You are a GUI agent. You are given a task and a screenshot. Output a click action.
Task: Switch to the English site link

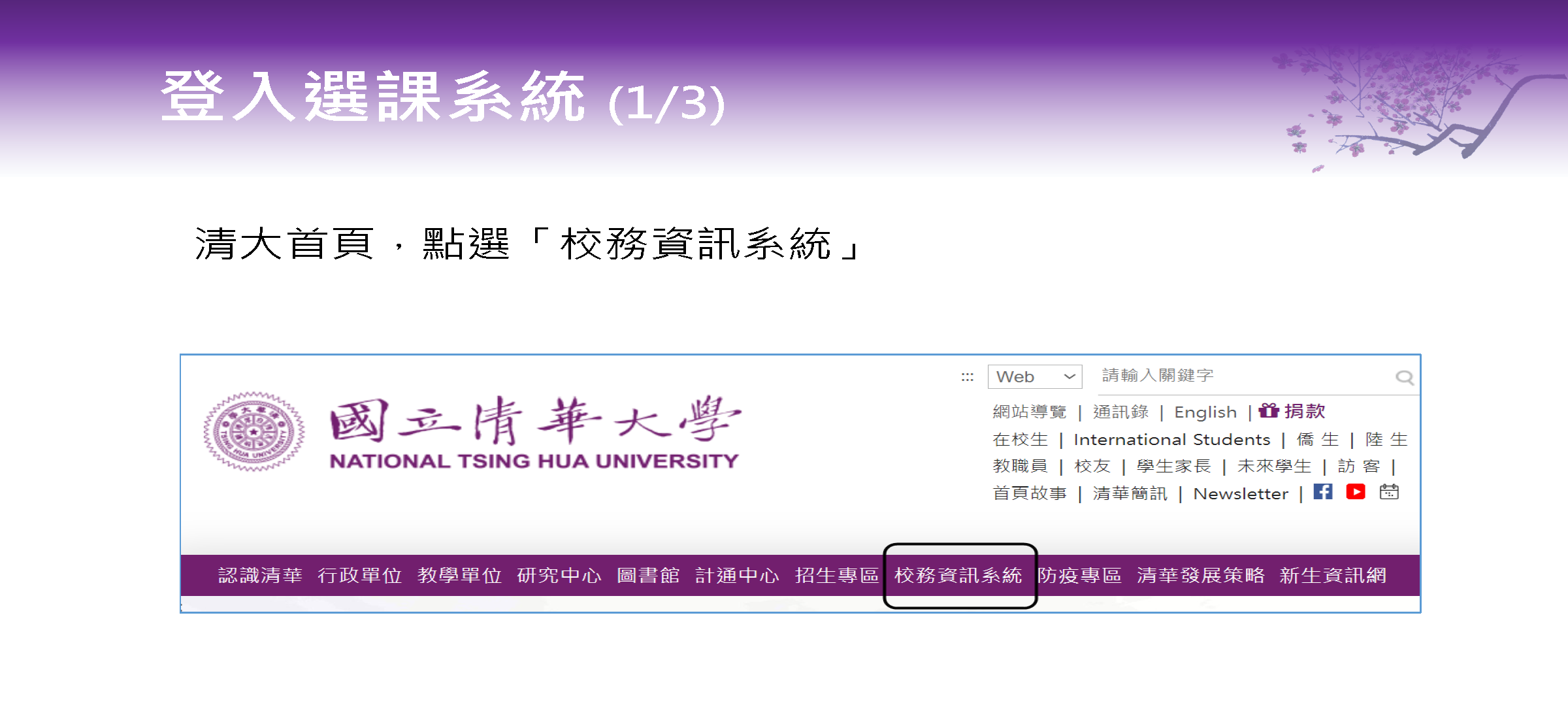pos(1205,412)
